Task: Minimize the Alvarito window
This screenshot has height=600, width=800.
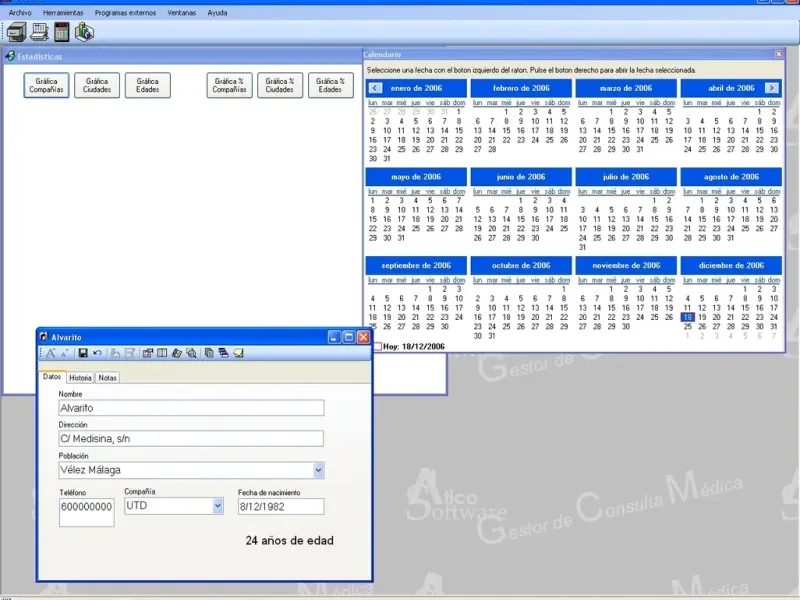Action: pyautogui.click(x=334, y=337)
